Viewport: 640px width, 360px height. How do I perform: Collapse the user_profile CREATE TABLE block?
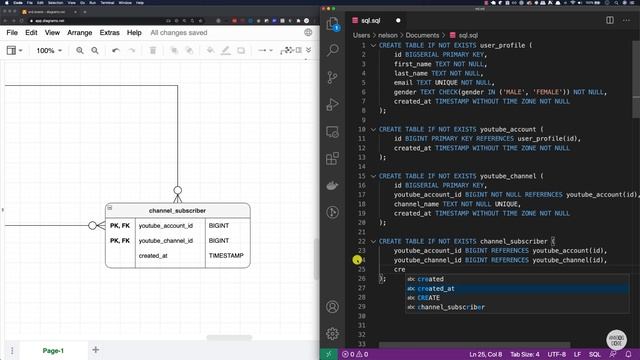[x=373, y=45]
